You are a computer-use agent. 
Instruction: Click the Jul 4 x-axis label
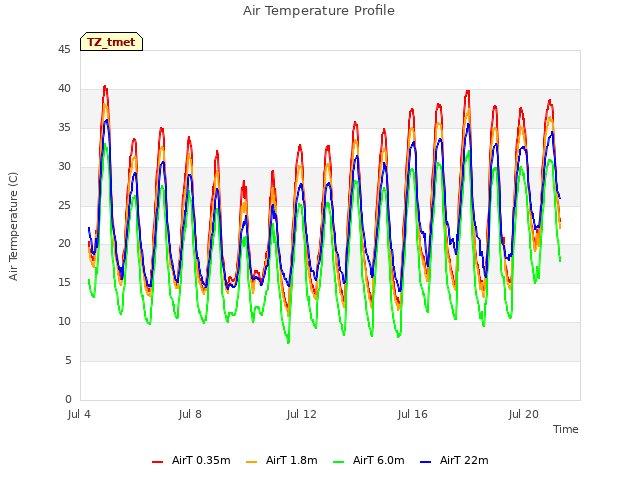pyautogui.click(x=79, y=414)
